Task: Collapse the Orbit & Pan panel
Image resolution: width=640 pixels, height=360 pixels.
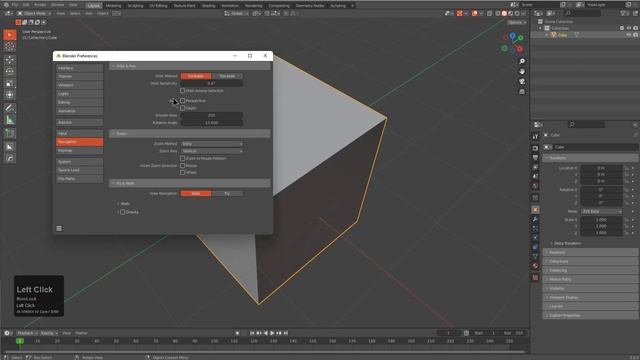Action: point(189,66)
